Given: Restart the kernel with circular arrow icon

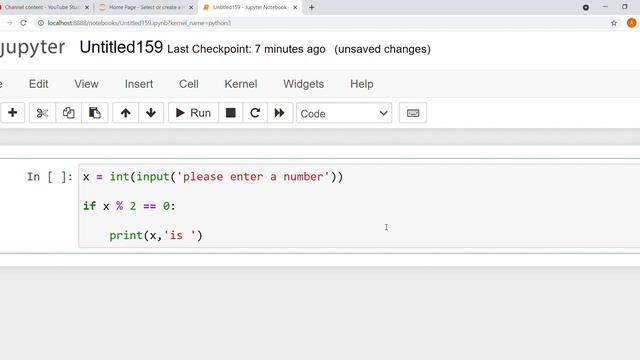Looking at the screenshot, I should [x=255, y=113].
